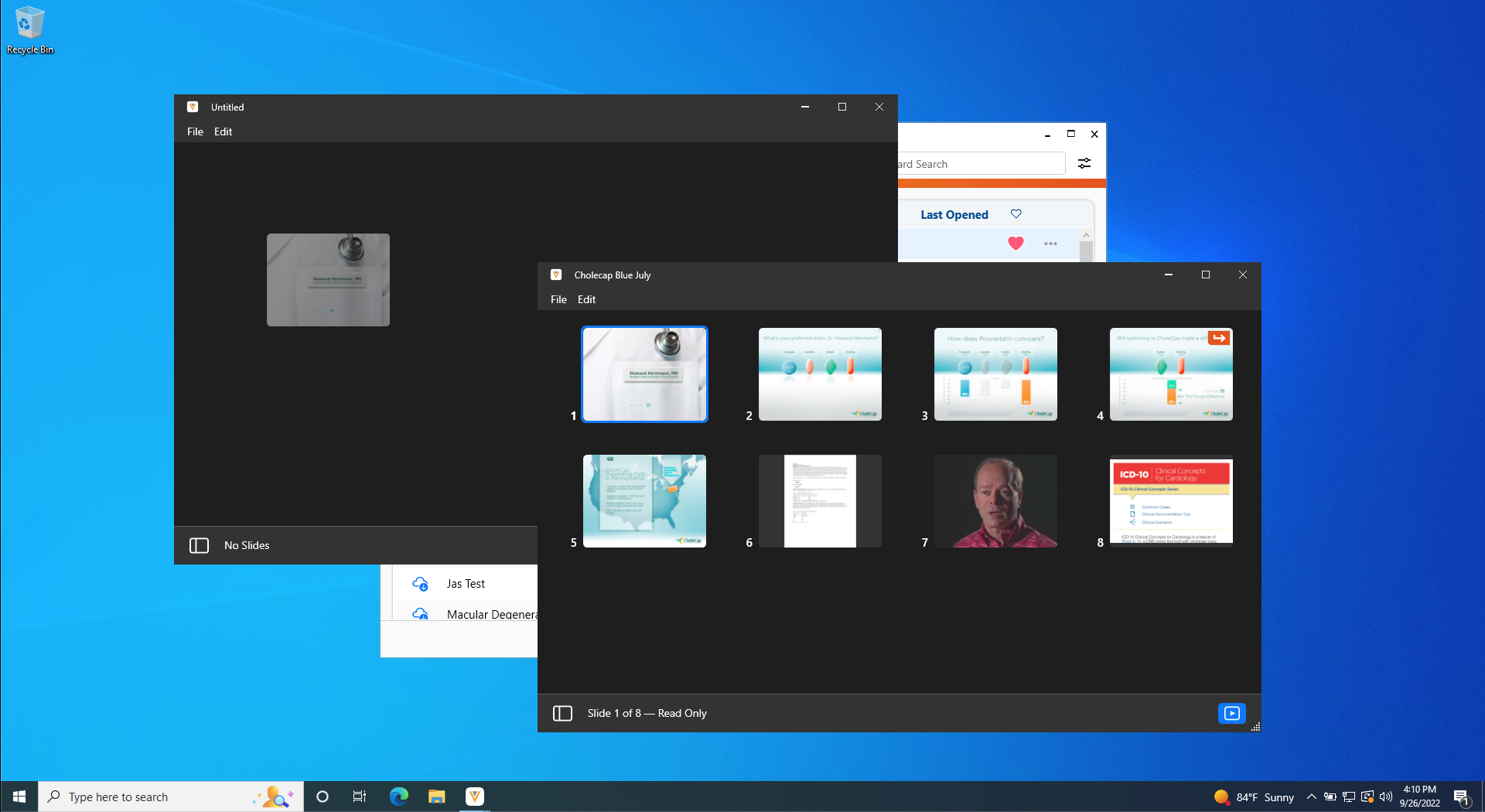
Task: Click the outlined heart next to Last Opened
Action: tap(1016, 214)
